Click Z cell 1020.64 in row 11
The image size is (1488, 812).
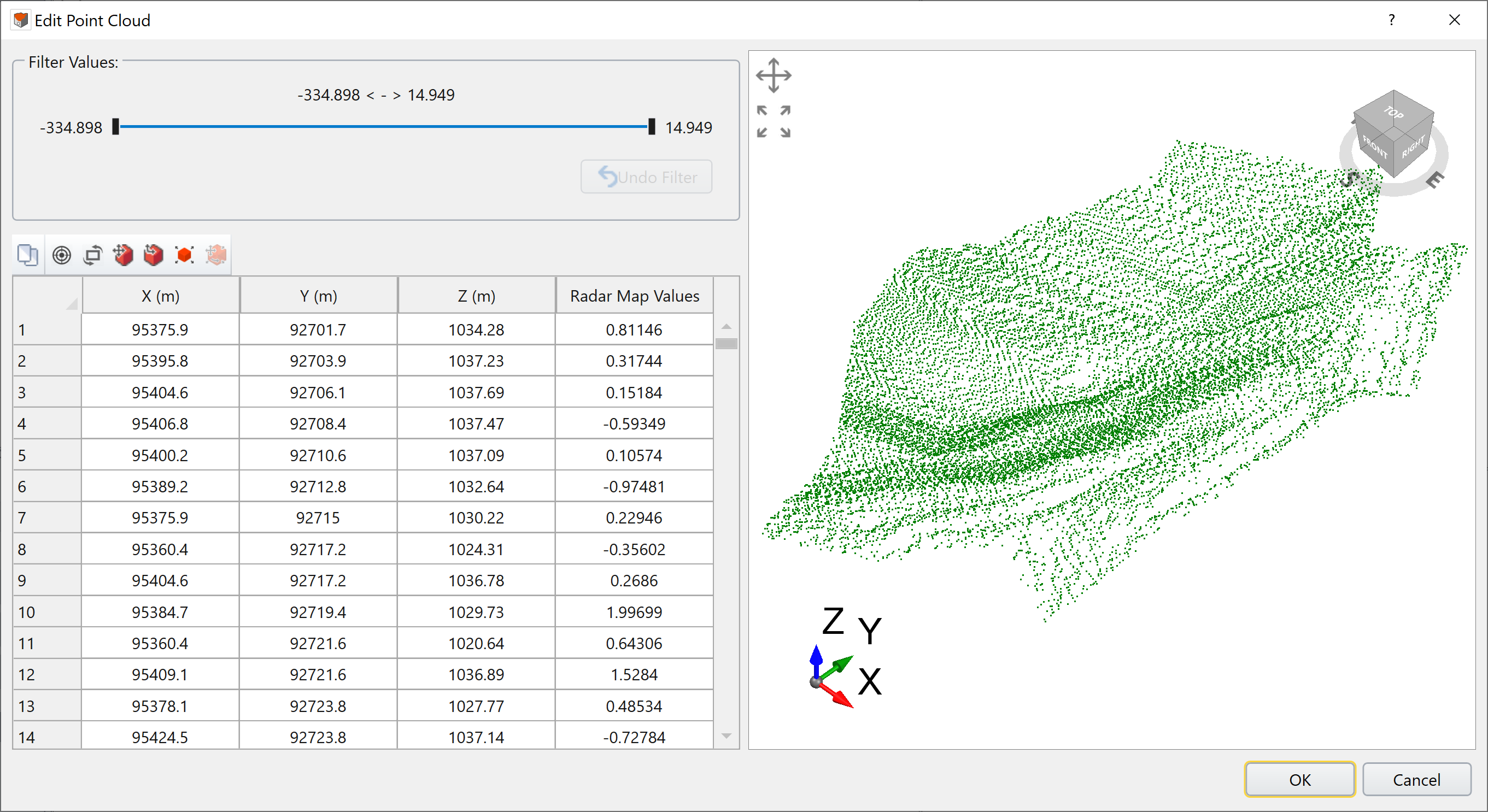476,643
